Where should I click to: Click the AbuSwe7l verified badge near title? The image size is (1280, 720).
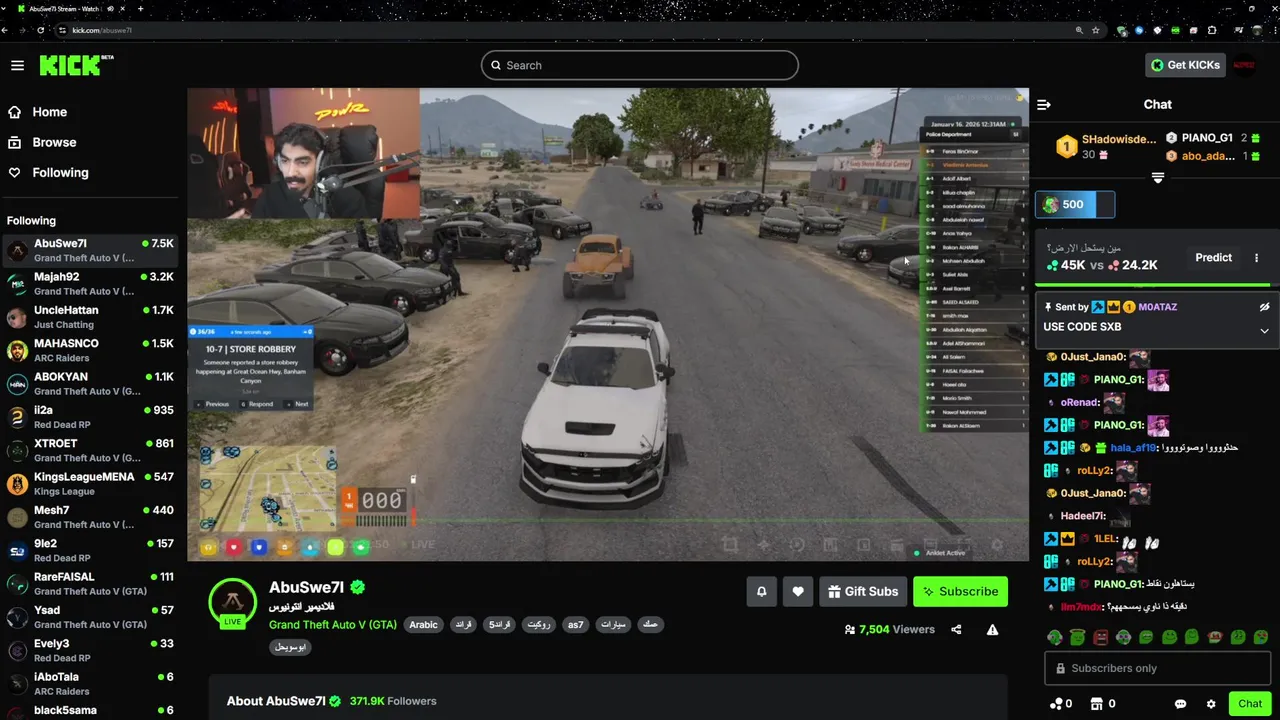357,588
